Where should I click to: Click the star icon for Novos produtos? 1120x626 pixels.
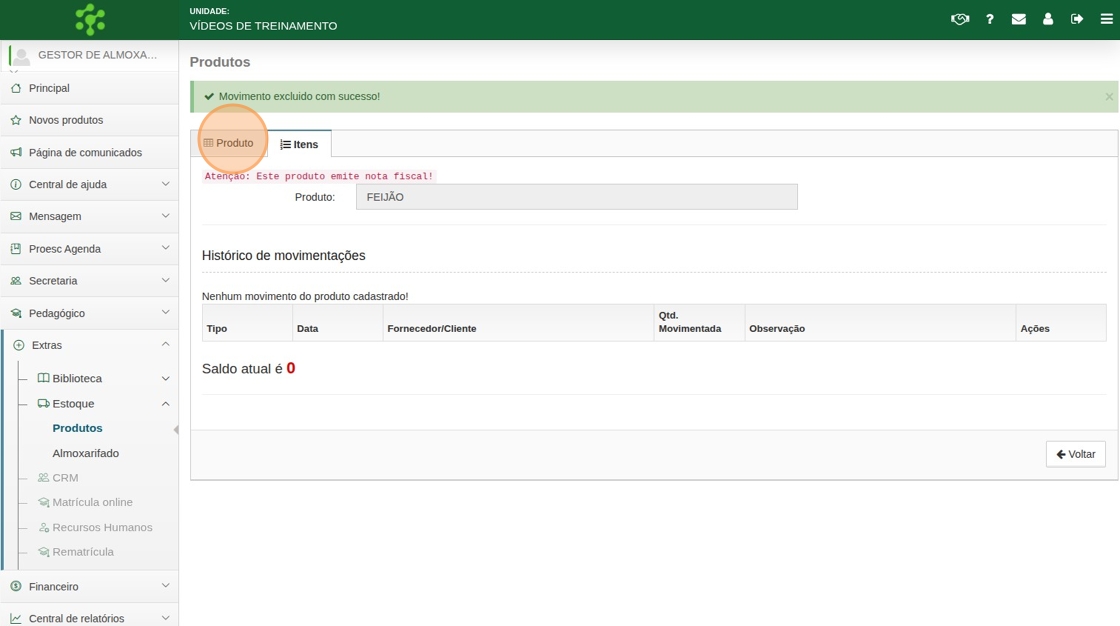(16, 120)
